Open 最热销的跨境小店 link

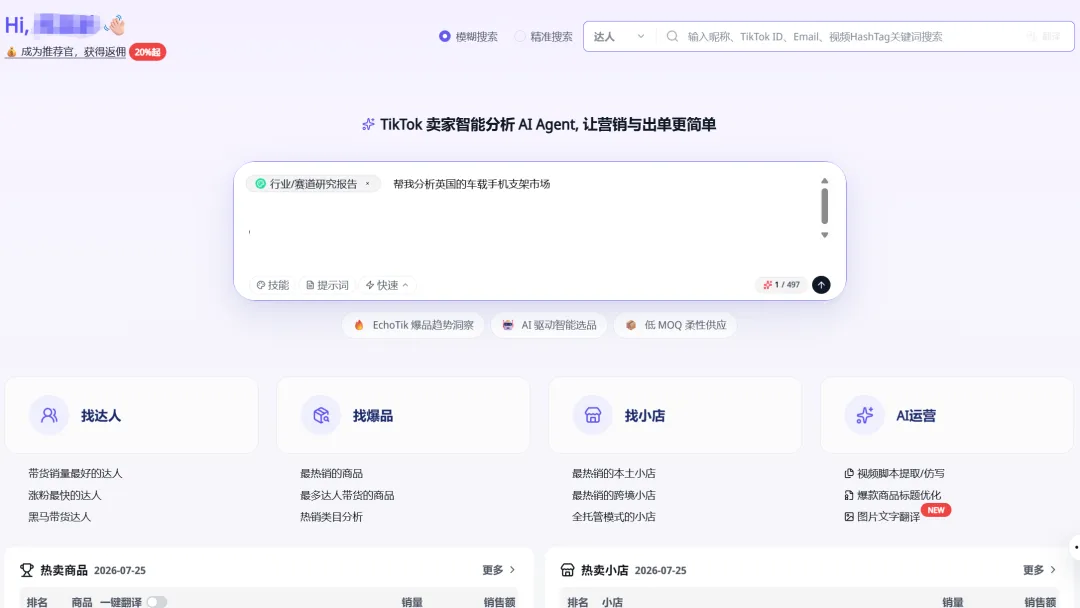[x=614, y=495]
